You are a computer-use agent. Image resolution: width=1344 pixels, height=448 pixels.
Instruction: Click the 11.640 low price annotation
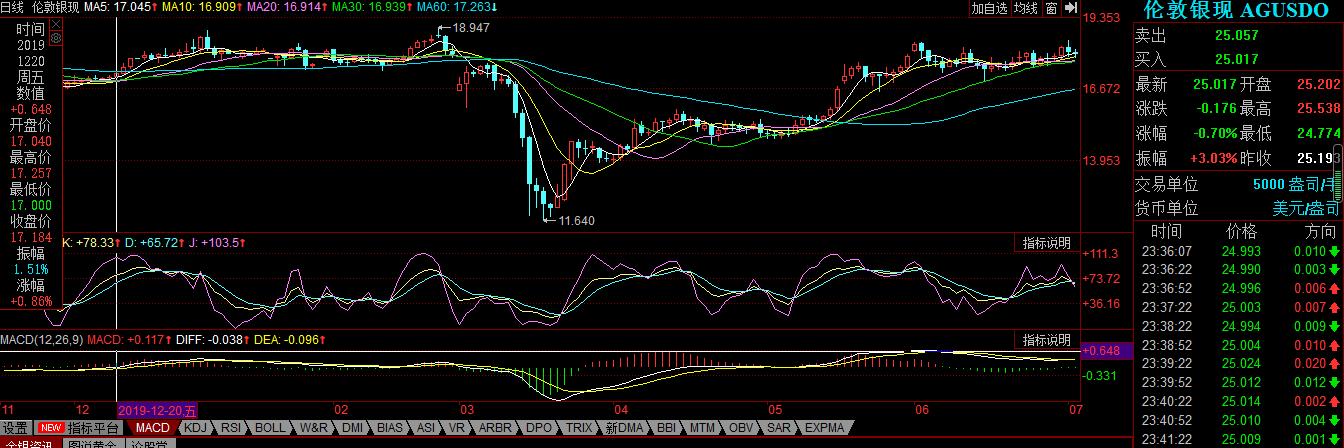click(576, 220)
